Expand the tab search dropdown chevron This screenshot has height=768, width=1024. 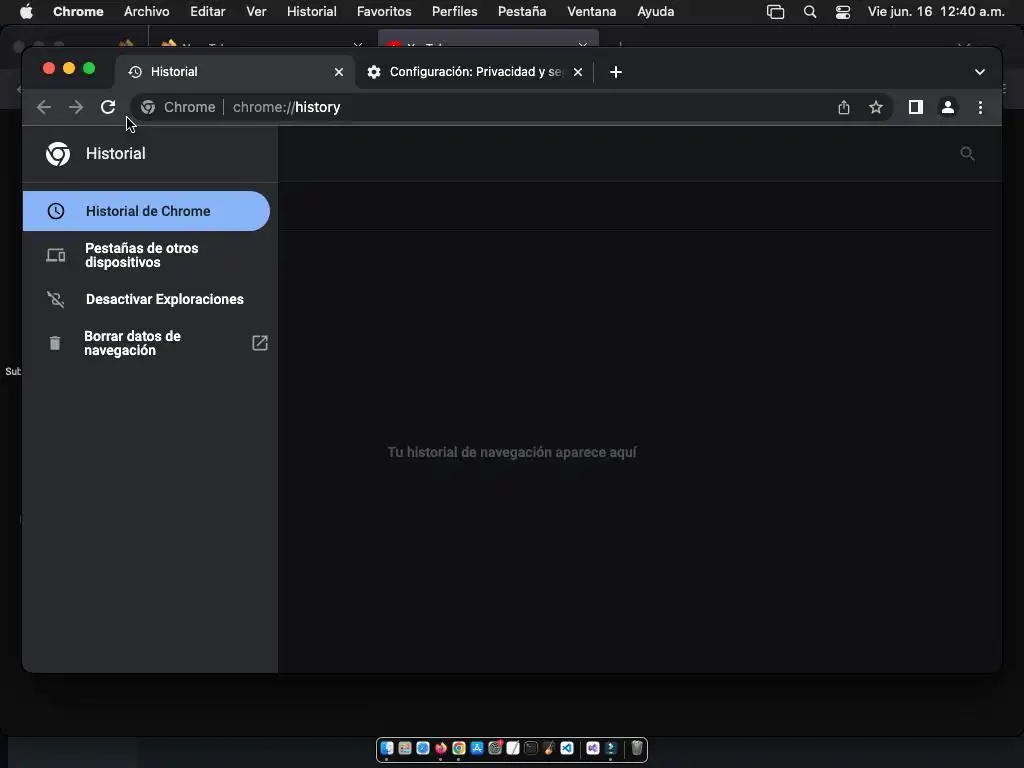(x=980, y=72)
